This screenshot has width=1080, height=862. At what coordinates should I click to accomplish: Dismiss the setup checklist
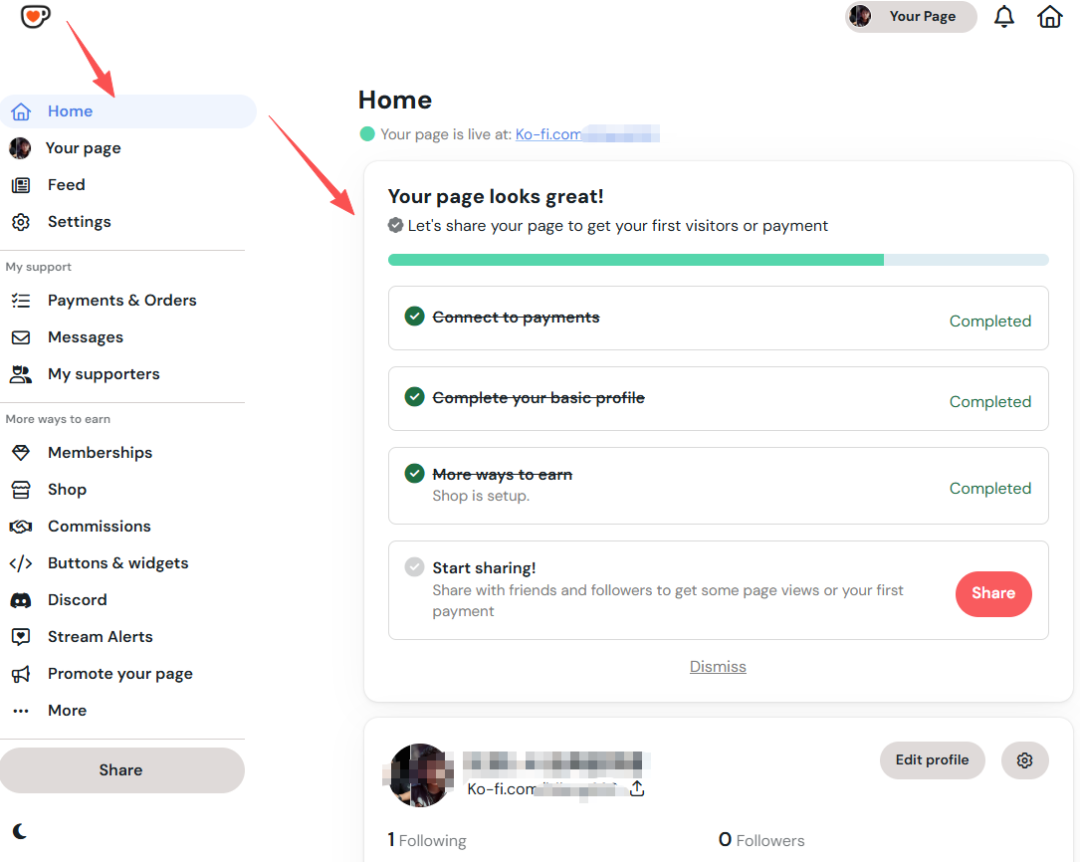coord(717,667)
